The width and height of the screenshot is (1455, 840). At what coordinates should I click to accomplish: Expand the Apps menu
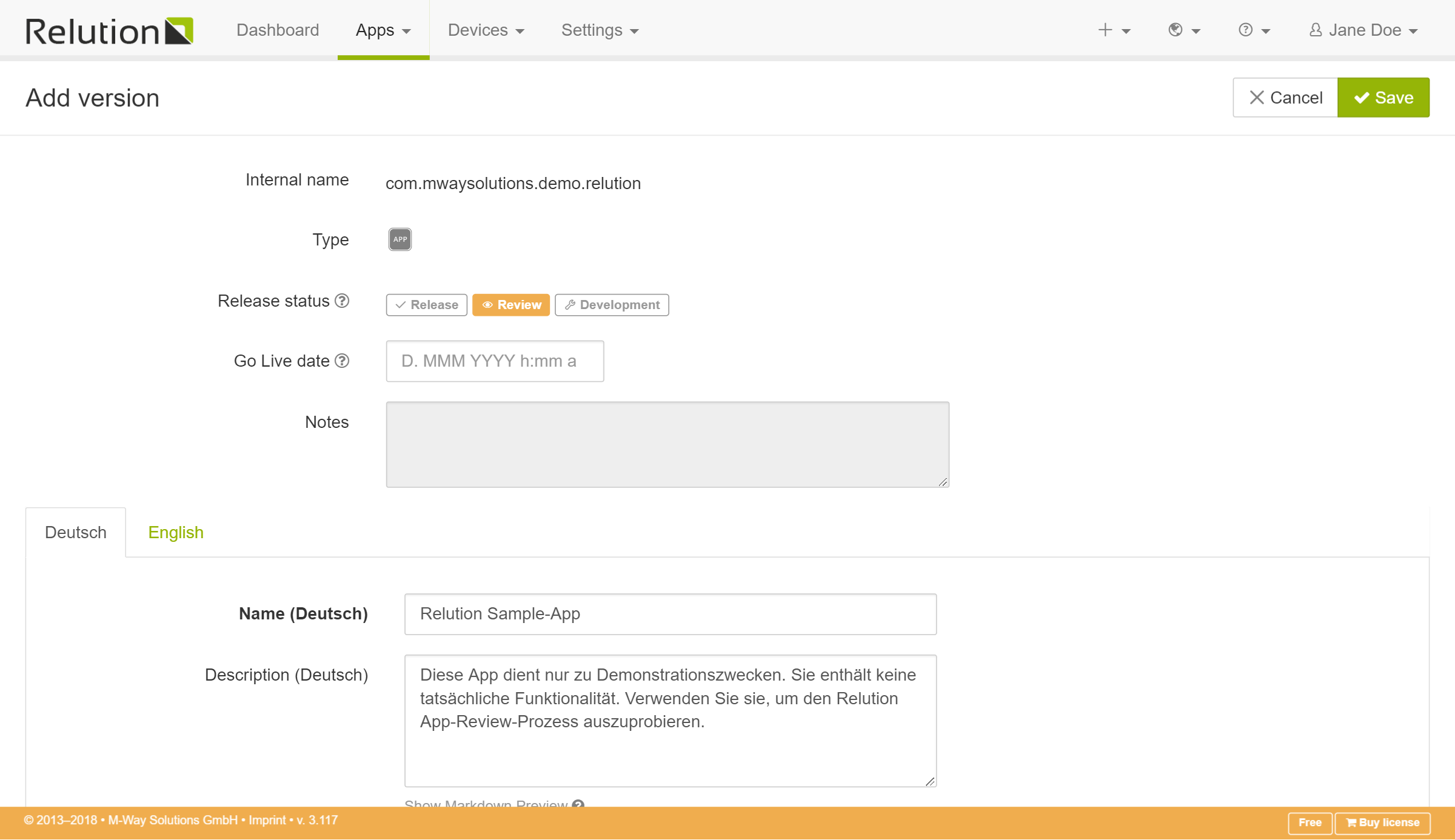[x=383, y=30]
